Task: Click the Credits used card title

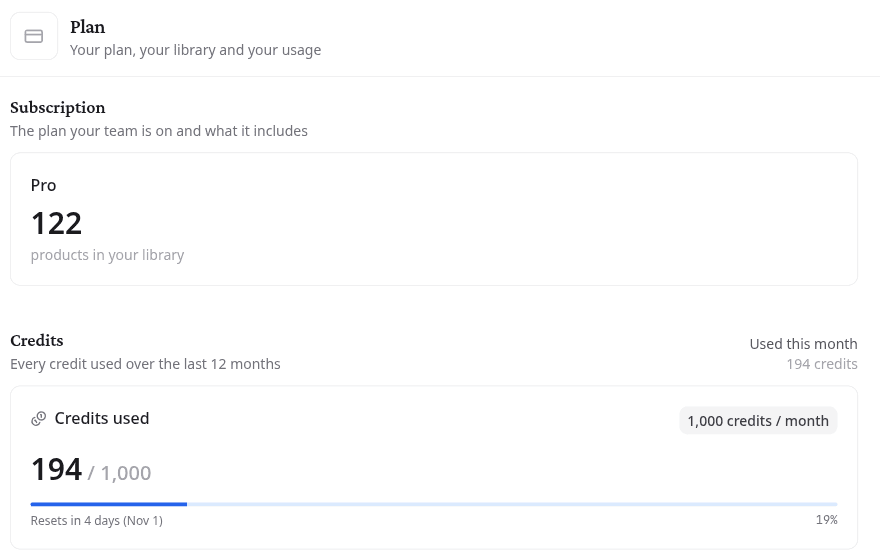Action: tap(102, 418)
